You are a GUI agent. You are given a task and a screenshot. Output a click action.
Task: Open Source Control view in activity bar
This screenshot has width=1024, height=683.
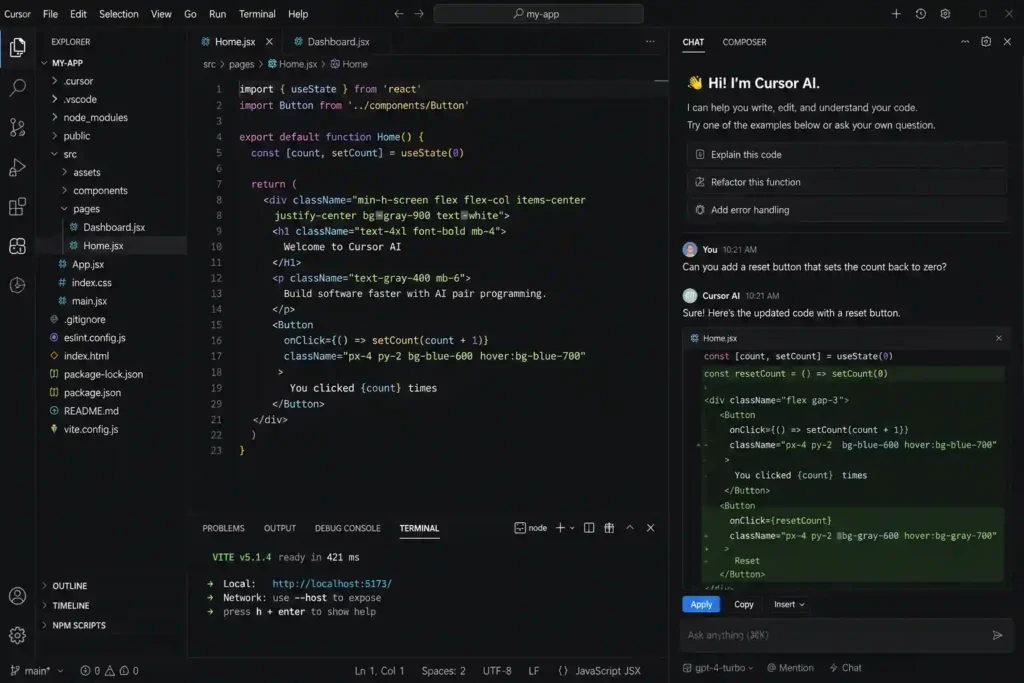(18, 127)
